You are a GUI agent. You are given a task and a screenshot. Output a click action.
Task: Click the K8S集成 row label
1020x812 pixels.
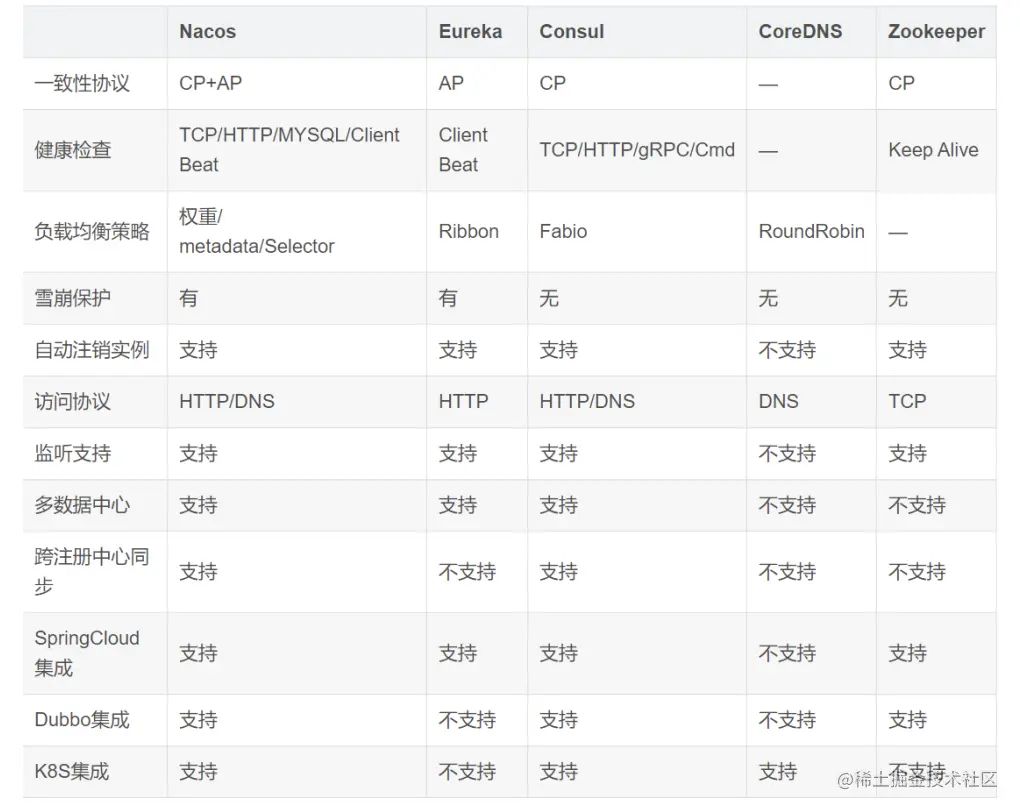tap(72, 771)
